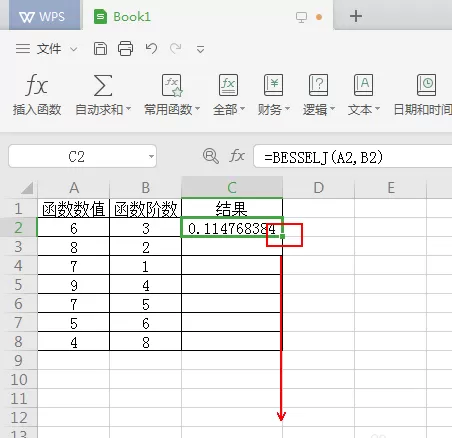Click cell A8 containing 4
Image resolution: width=452 pixels, height=438 pixels.
point(74,342)
